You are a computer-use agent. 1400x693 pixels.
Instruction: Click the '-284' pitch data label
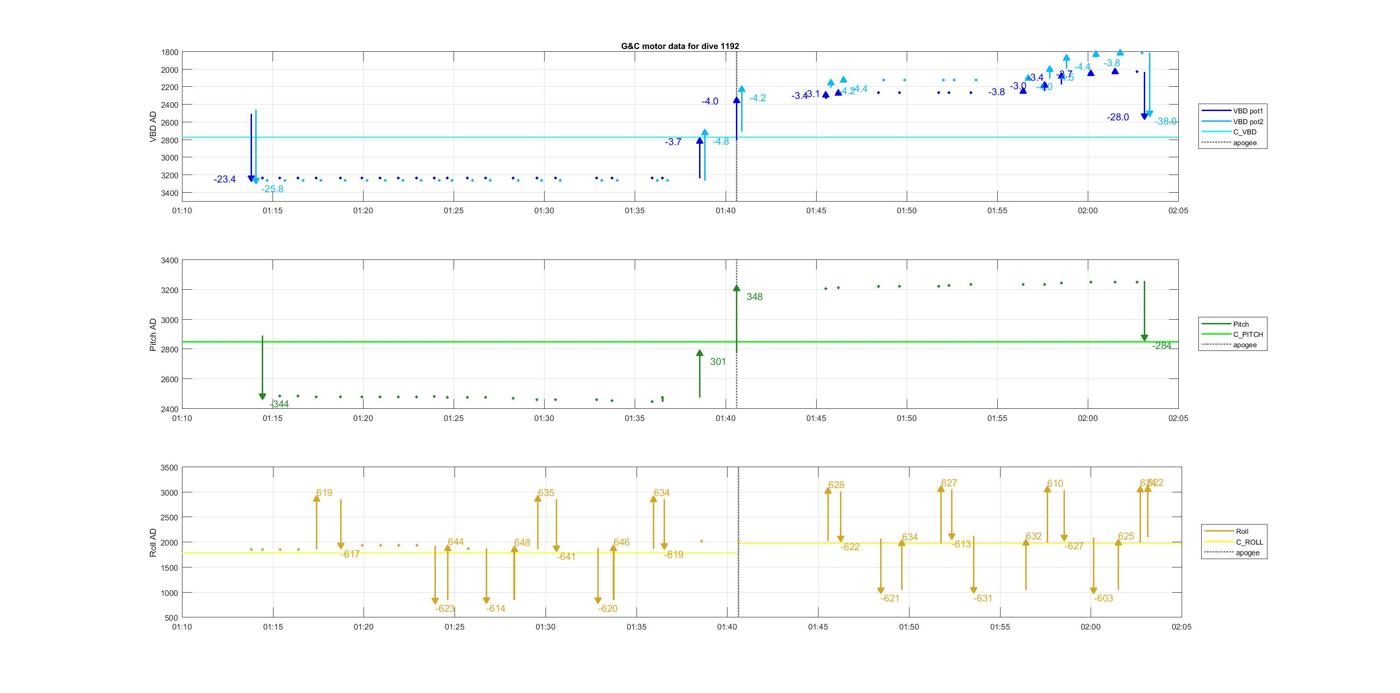(1161, 346)
